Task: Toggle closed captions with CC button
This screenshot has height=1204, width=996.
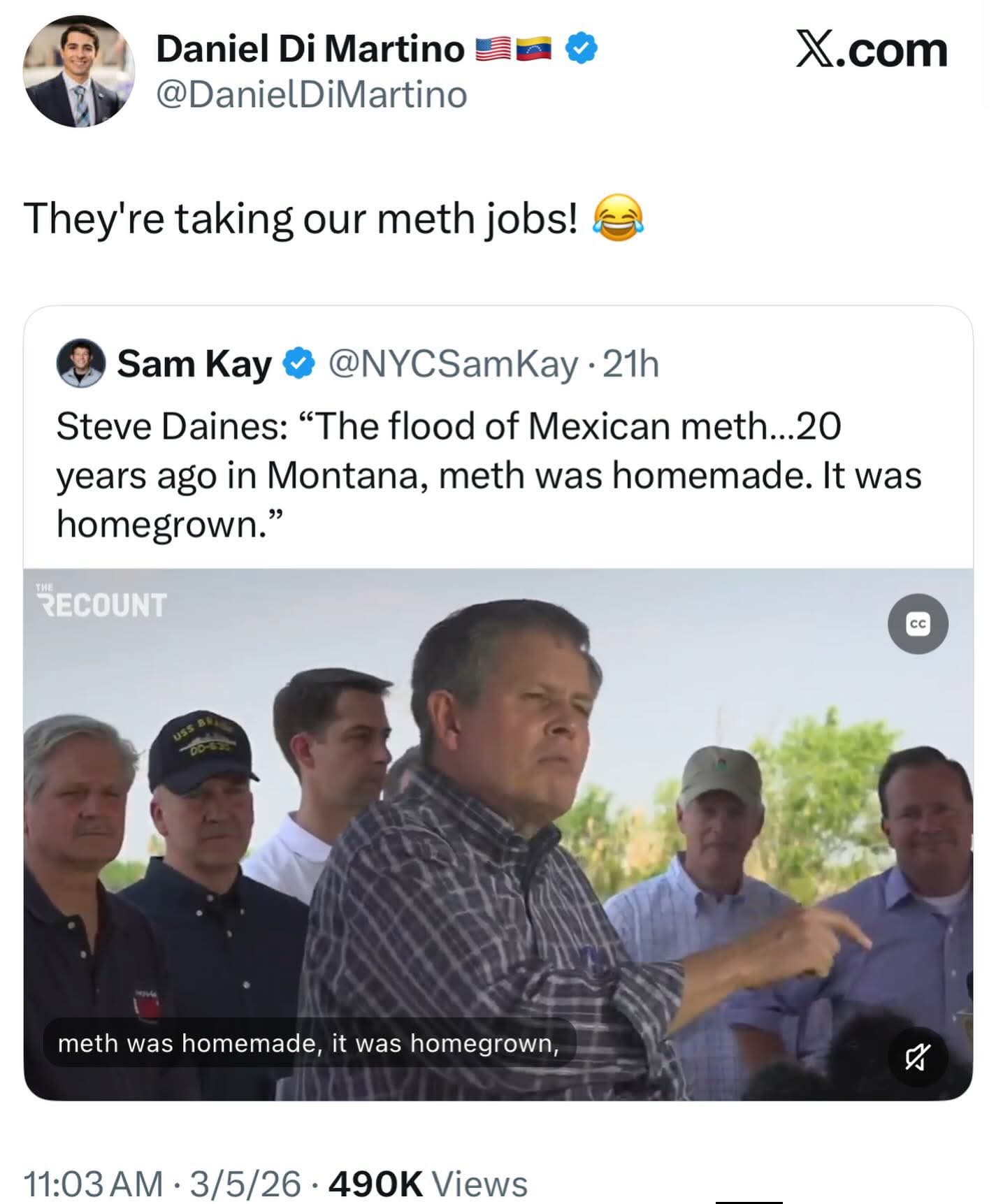Action: pos(917,623)
